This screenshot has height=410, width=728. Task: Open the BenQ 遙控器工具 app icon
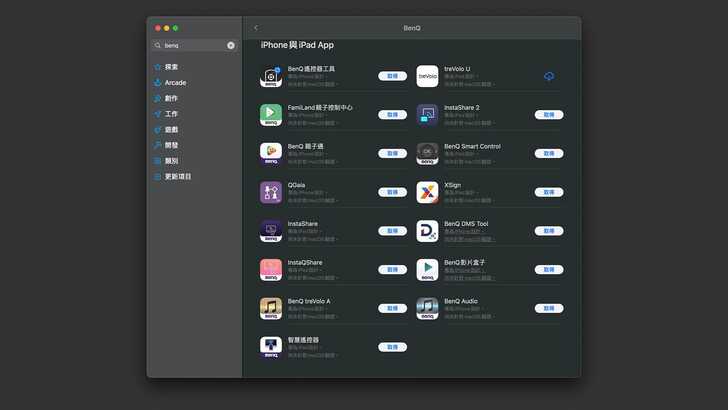[x=271, y=76]
